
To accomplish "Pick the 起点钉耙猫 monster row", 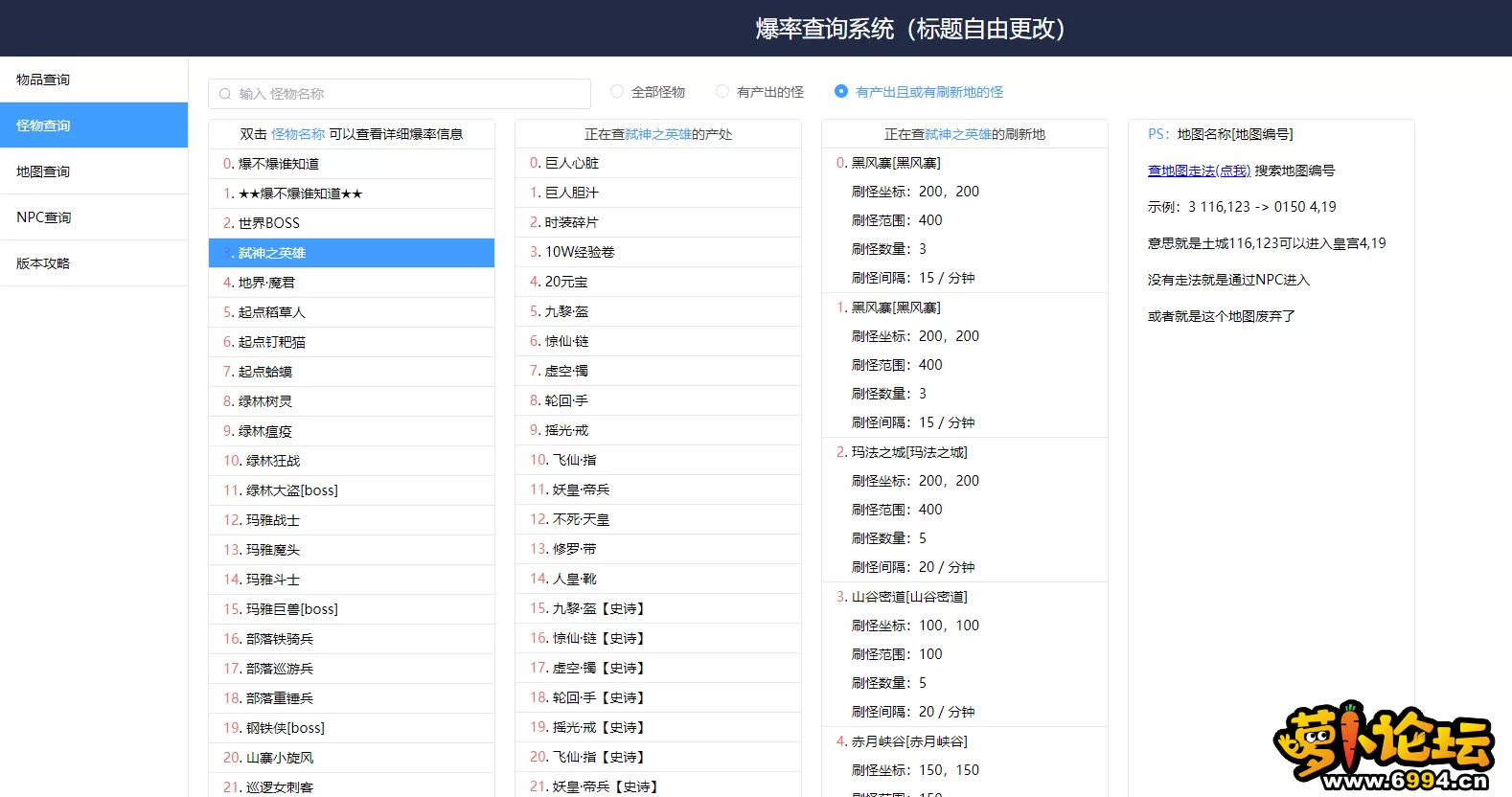I will tap(352, 342).
